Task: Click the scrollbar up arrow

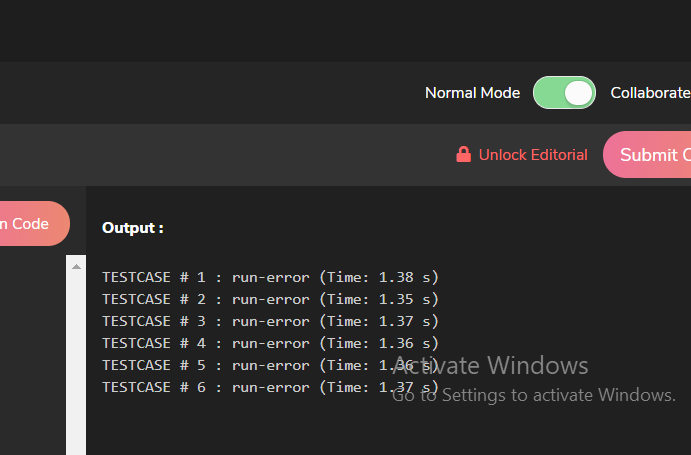Action: coord(76,265)
